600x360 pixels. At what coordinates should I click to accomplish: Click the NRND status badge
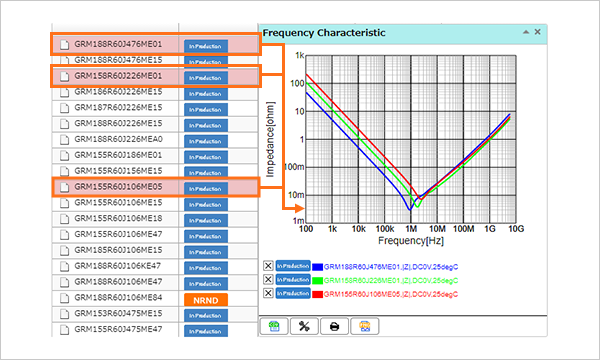pyautogui.click(x=206, y=300)
